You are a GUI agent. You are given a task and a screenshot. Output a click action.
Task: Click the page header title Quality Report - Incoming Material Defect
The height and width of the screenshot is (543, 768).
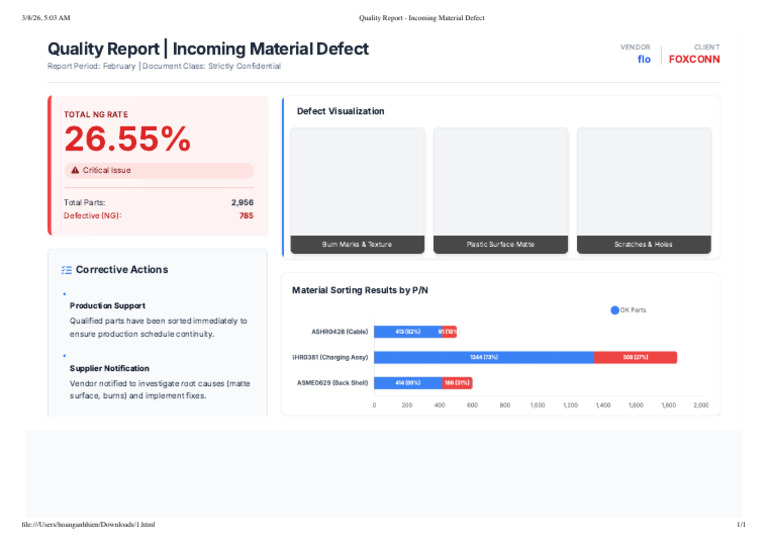(x=422, y=18)
